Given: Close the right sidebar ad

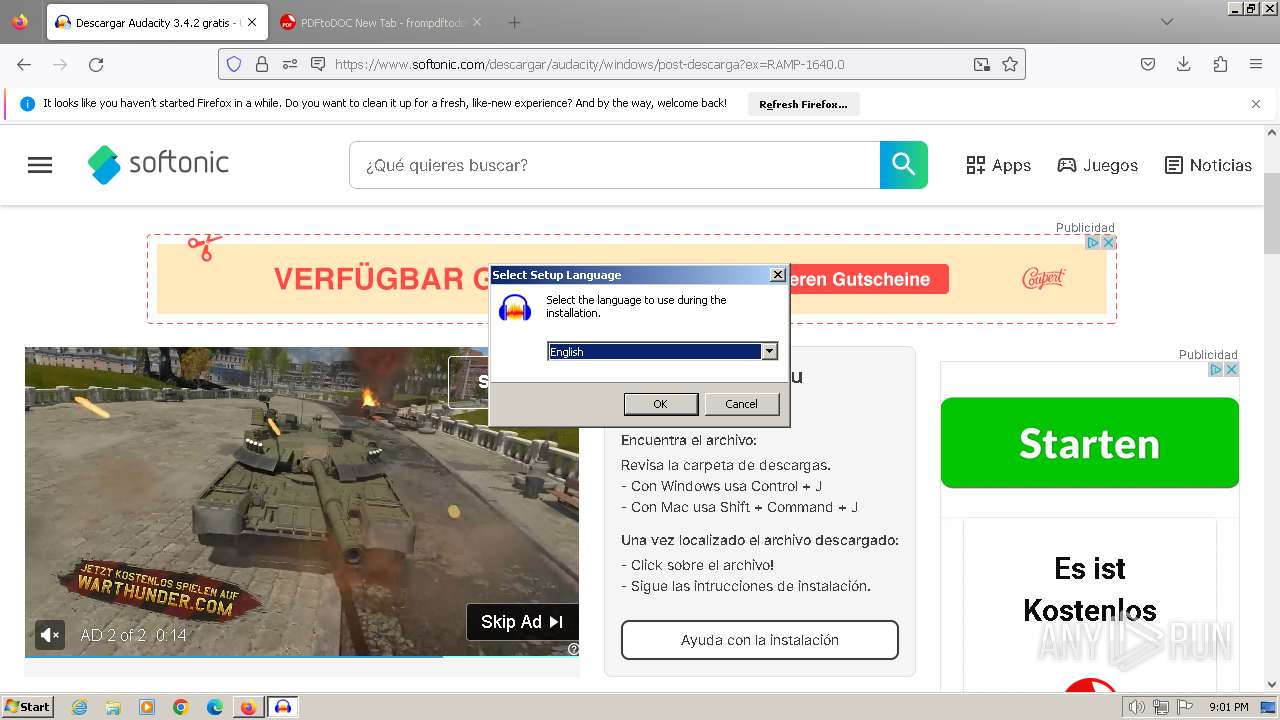Looking at the screenshot, I should click(x=1231, y=369).
